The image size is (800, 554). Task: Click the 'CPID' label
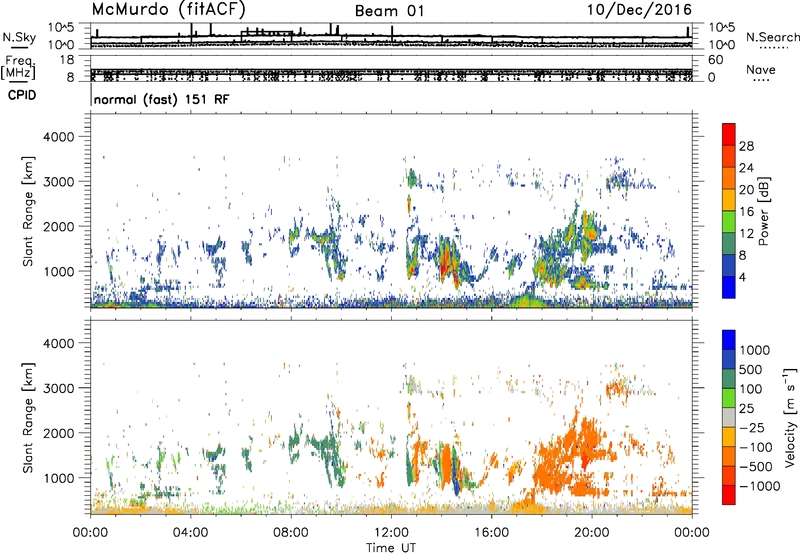click(x=22, y=95)
